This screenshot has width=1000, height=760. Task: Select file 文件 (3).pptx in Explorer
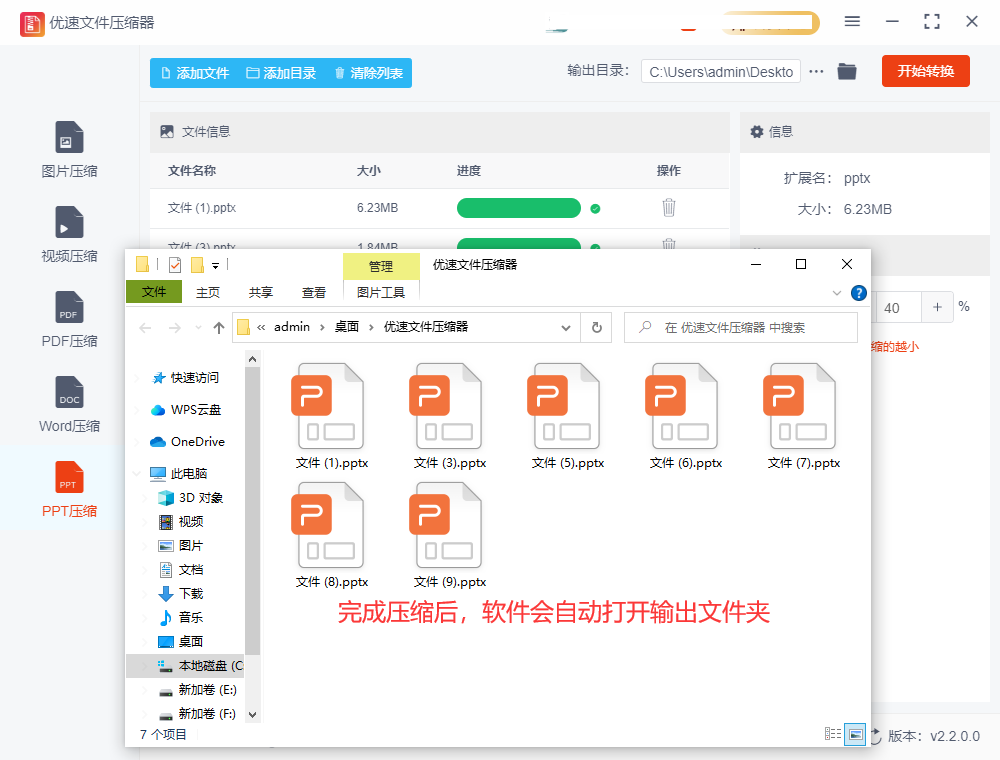[x=450, y=416]
